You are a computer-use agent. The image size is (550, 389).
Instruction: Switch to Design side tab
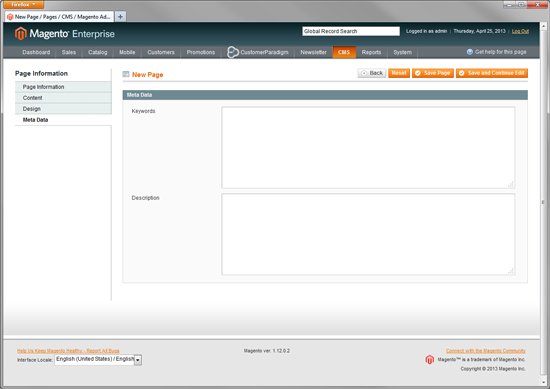click(63, 109)
